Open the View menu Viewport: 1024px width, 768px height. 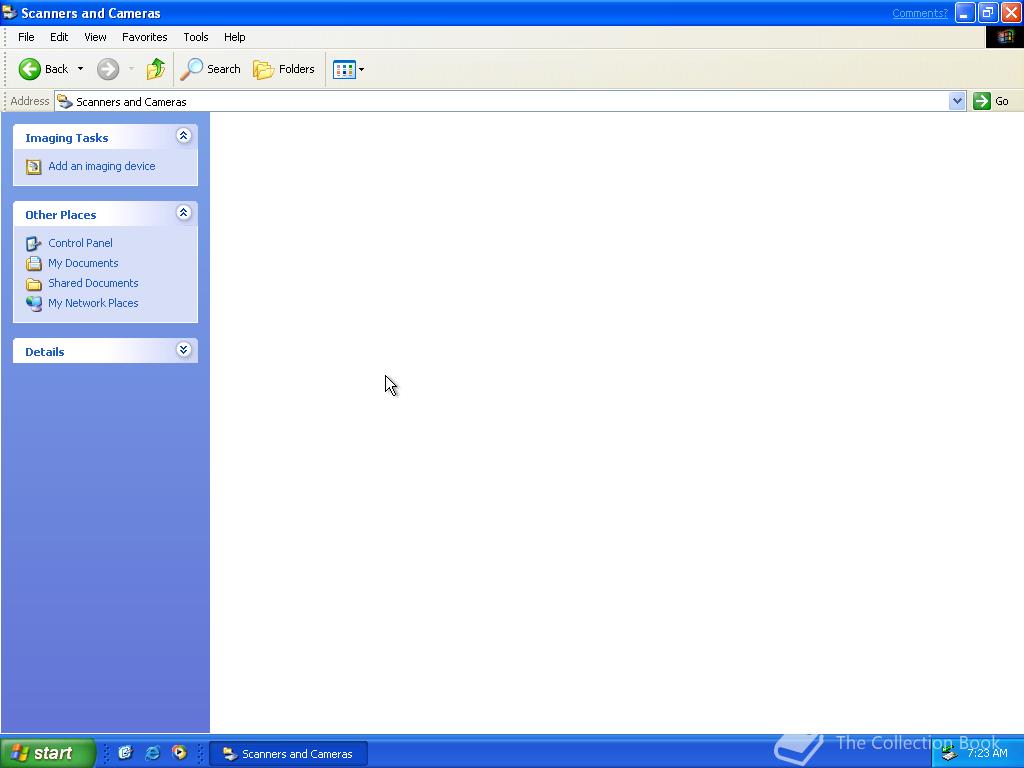[95, 37]
